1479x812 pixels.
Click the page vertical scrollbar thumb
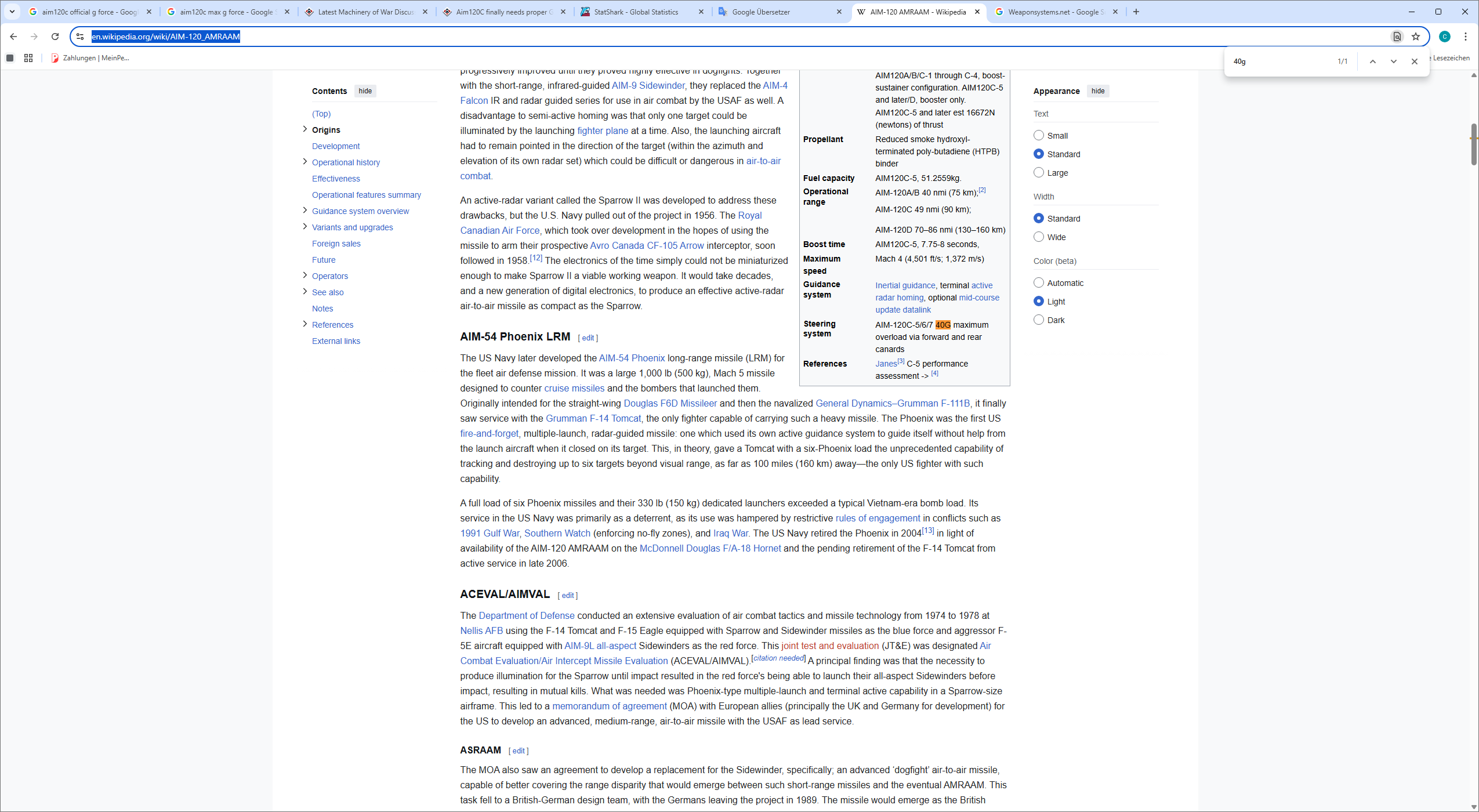click(x=1474, y=144)
